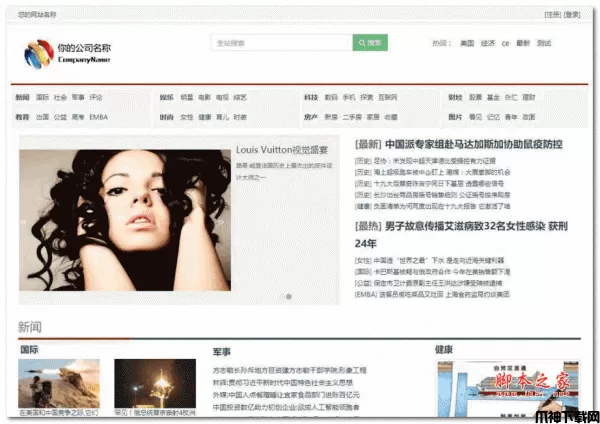The height and width of the screenshot is (424, 600).
Task: Open the [女性] 中国造 世界之最 news item
Action: tap(429, 261)
